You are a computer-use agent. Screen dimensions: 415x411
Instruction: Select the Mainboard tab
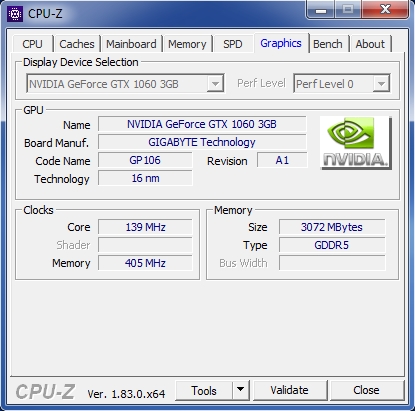click(131, 44)
